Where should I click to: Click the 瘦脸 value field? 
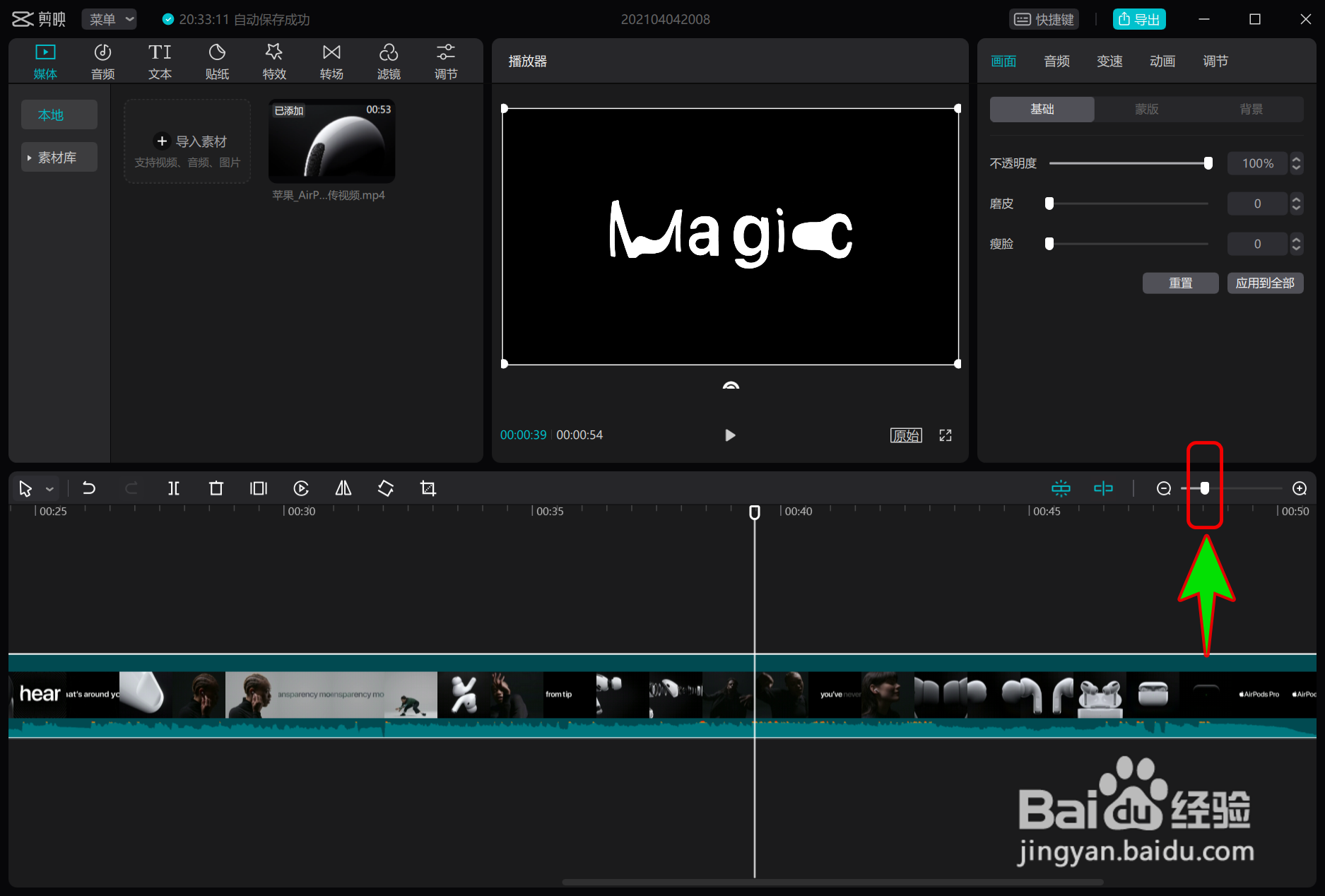[x=1258, y=244]
